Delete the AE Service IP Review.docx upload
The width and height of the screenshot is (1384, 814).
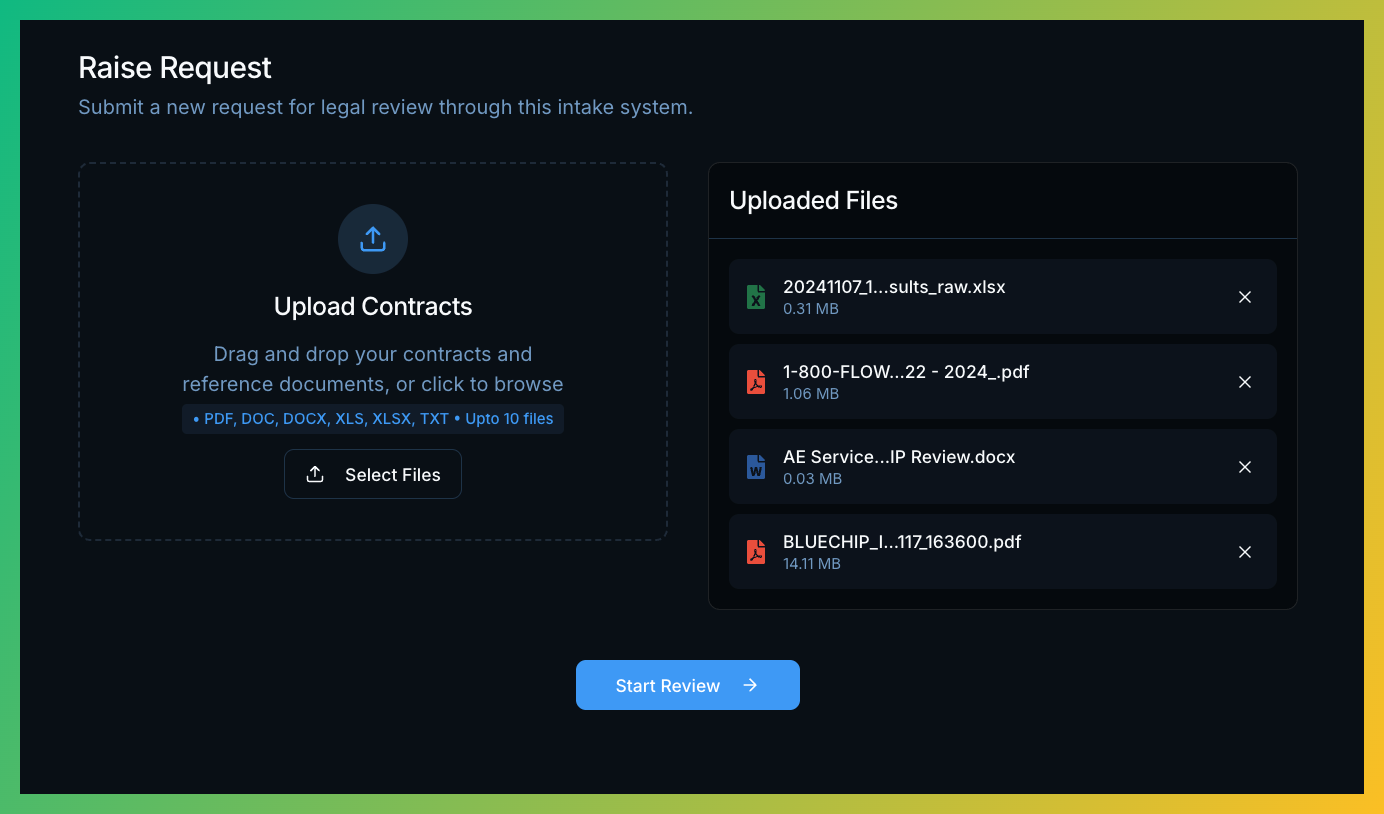[x=1245, y=467]
